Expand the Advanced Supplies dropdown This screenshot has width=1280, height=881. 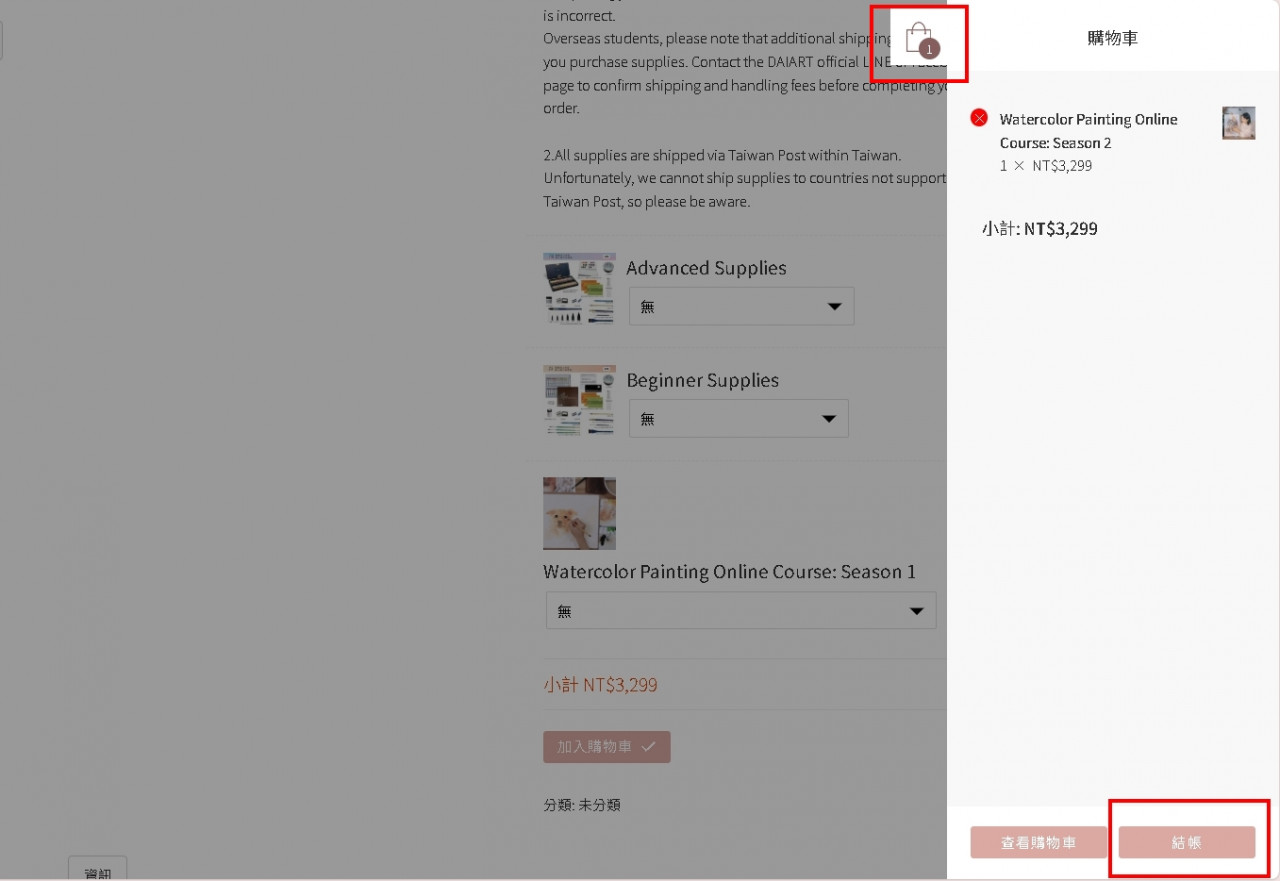741,306
